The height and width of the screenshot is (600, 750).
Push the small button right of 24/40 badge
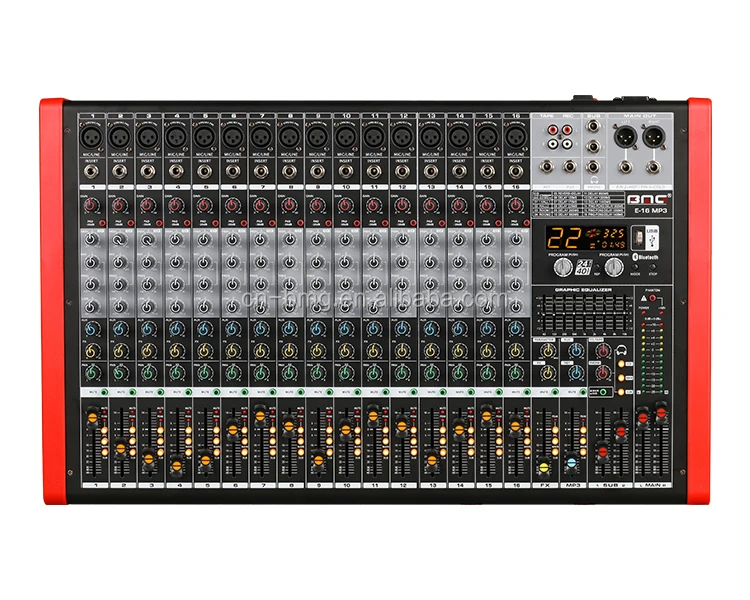[x=597, y=267]
